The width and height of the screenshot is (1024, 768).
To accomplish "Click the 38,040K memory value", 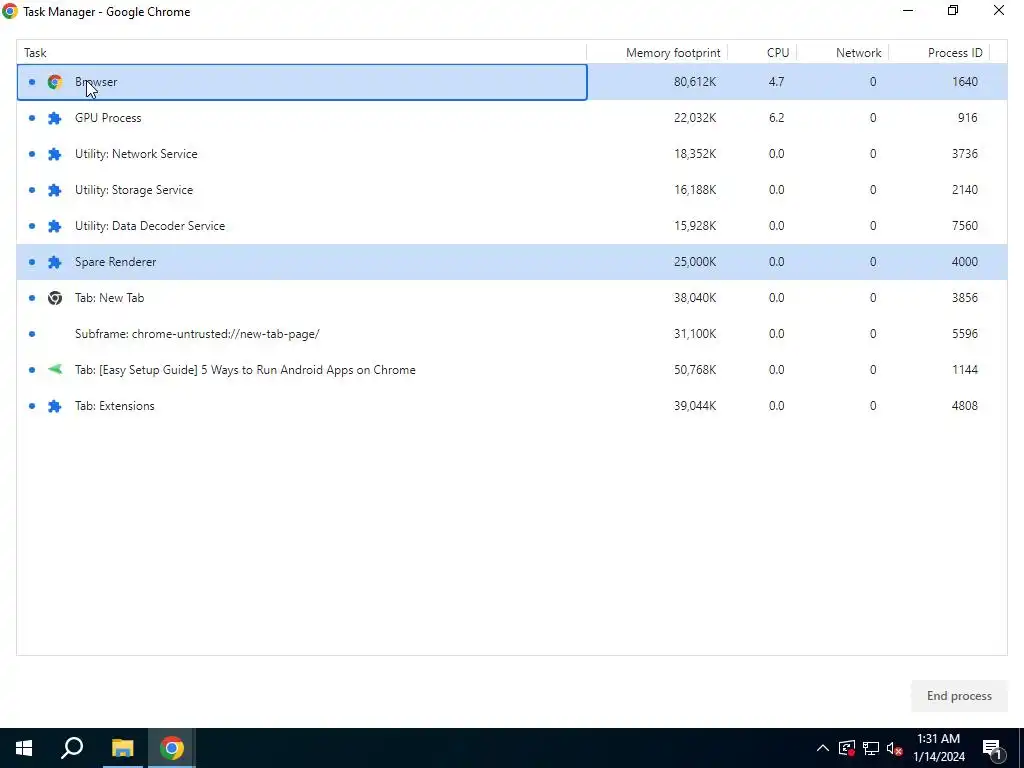I will [x=695, y=298].
